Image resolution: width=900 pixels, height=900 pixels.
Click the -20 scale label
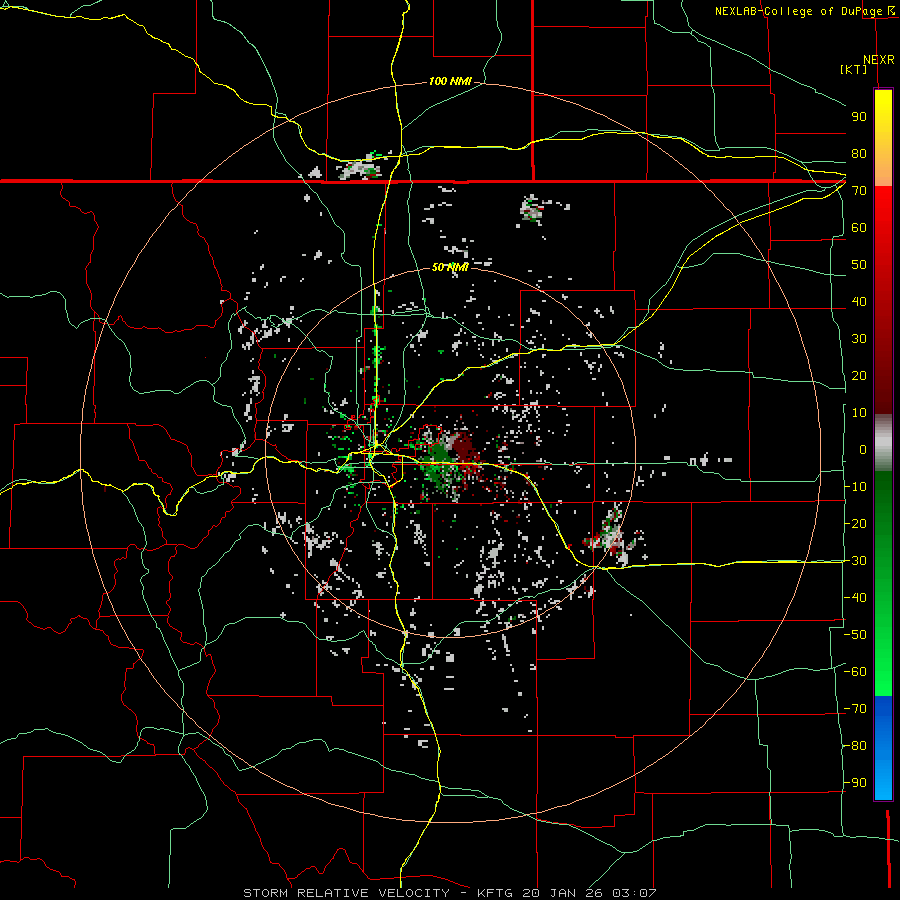point(855,524)
